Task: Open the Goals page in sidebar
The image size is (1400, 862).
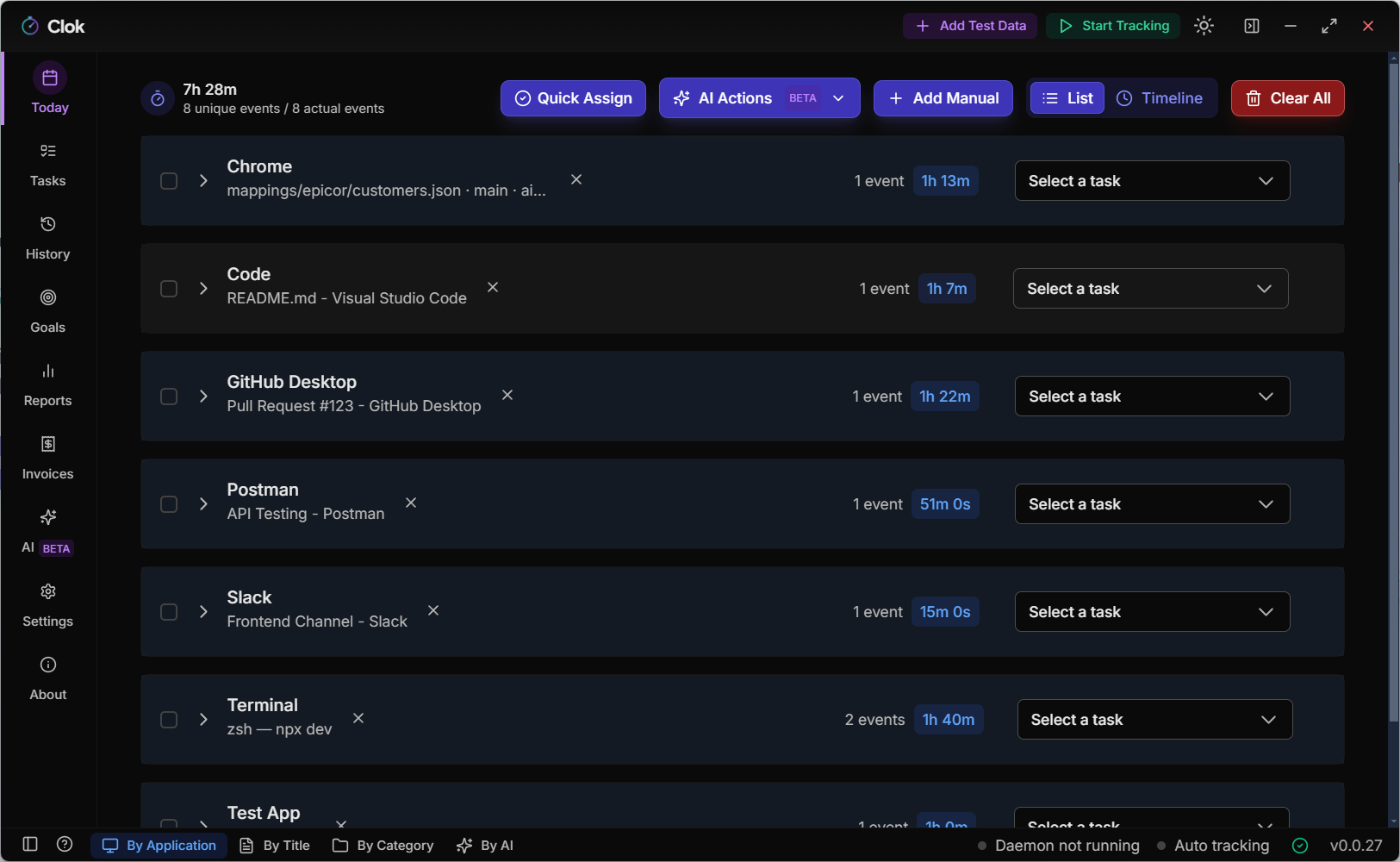Action: coord(48,311)
